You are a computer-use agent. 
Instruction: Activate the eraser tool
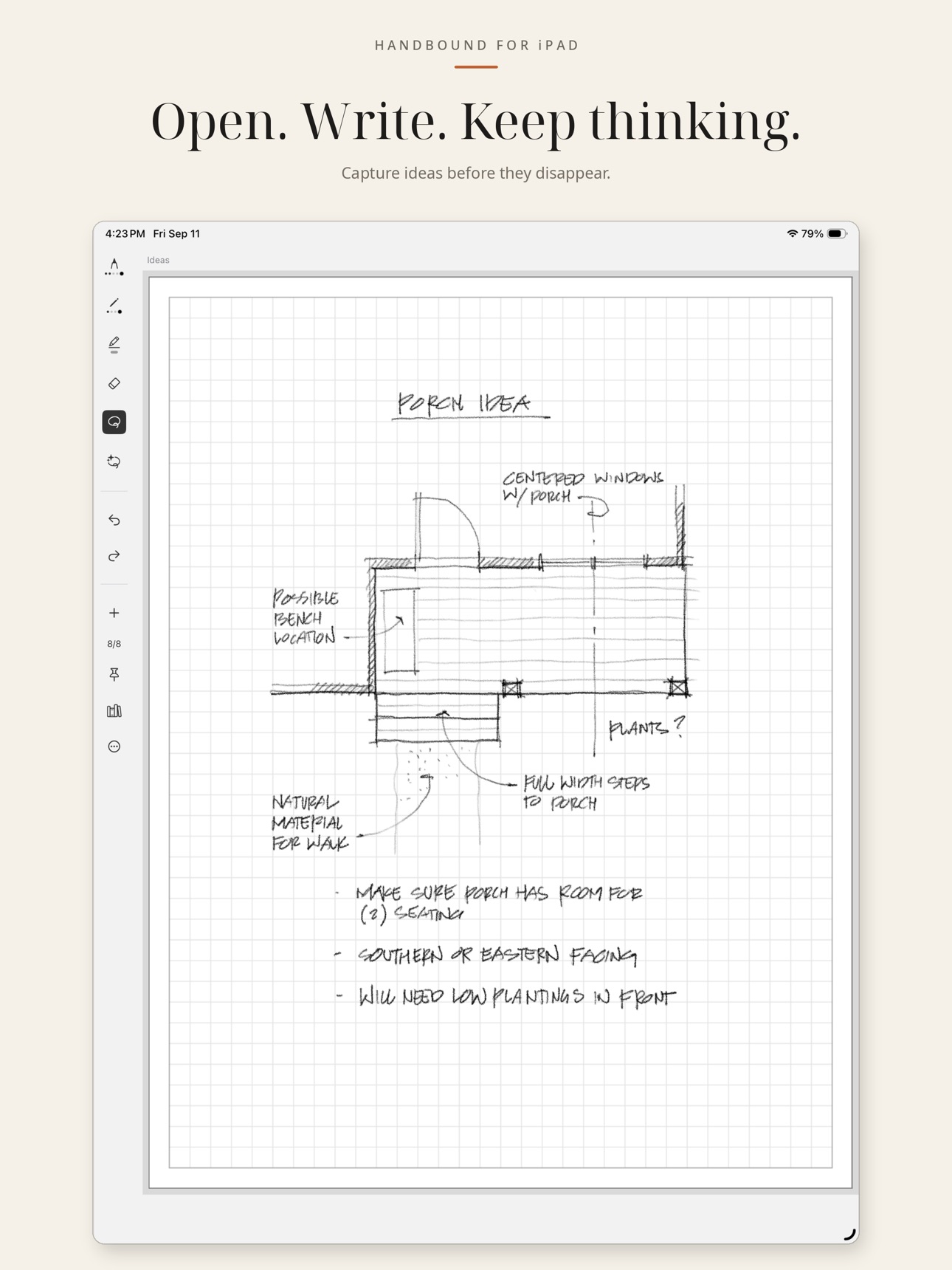coord(114,383)
